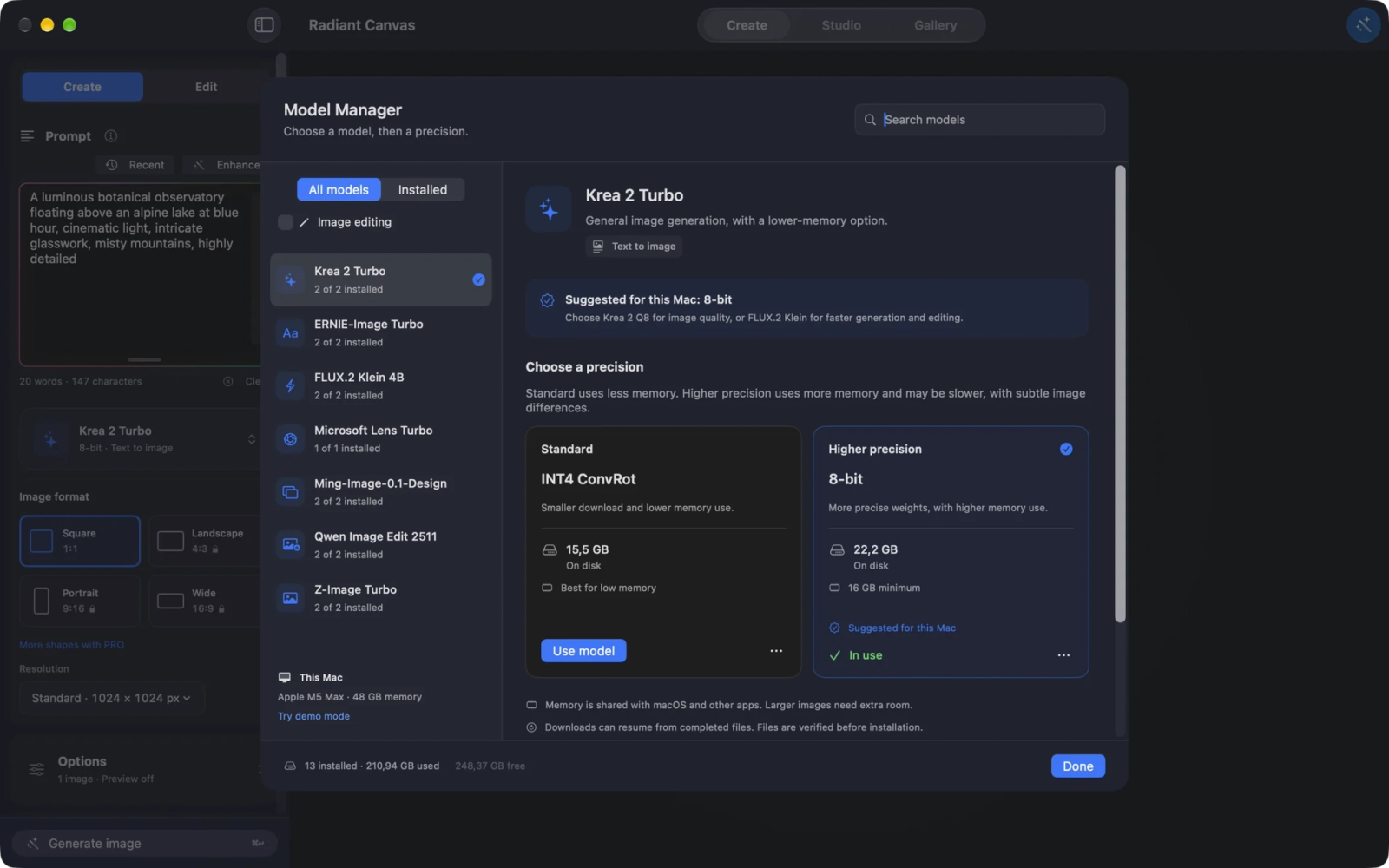Screen dimensions: 1389x868
Task: Click the Recent prompts button
Action: (x=135, y=165)
